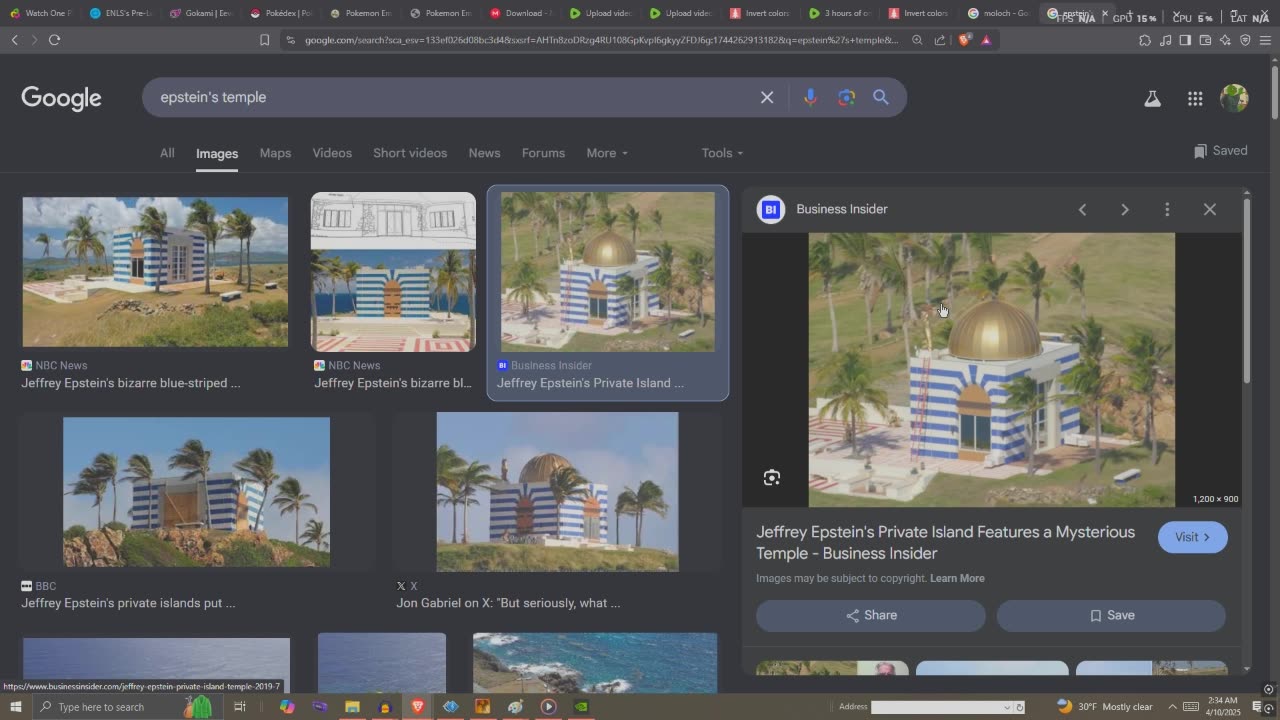Expand the Tools dropdown

pos(722,153)
